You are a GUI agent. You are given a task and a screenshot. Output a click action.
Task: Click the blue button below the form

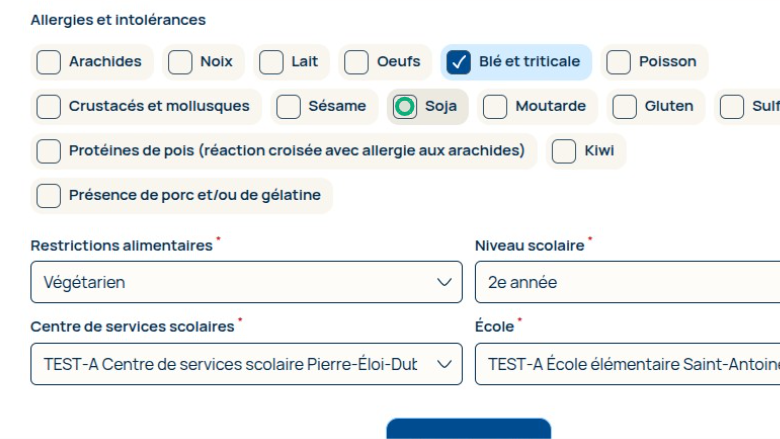click(x=468, y=429)
